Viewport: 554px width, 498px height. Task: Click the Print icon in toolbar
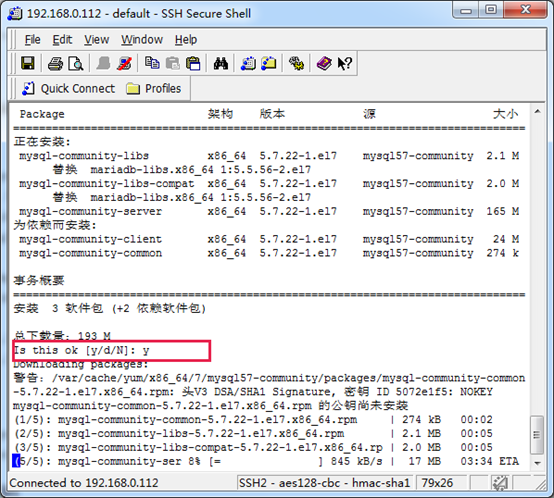(x=55, y=64)
